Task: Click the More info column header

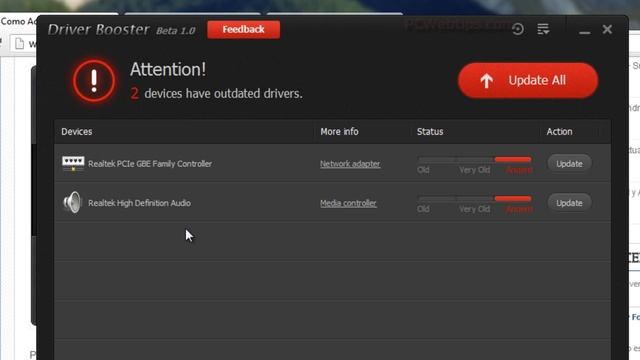Action: click(339, 131)
